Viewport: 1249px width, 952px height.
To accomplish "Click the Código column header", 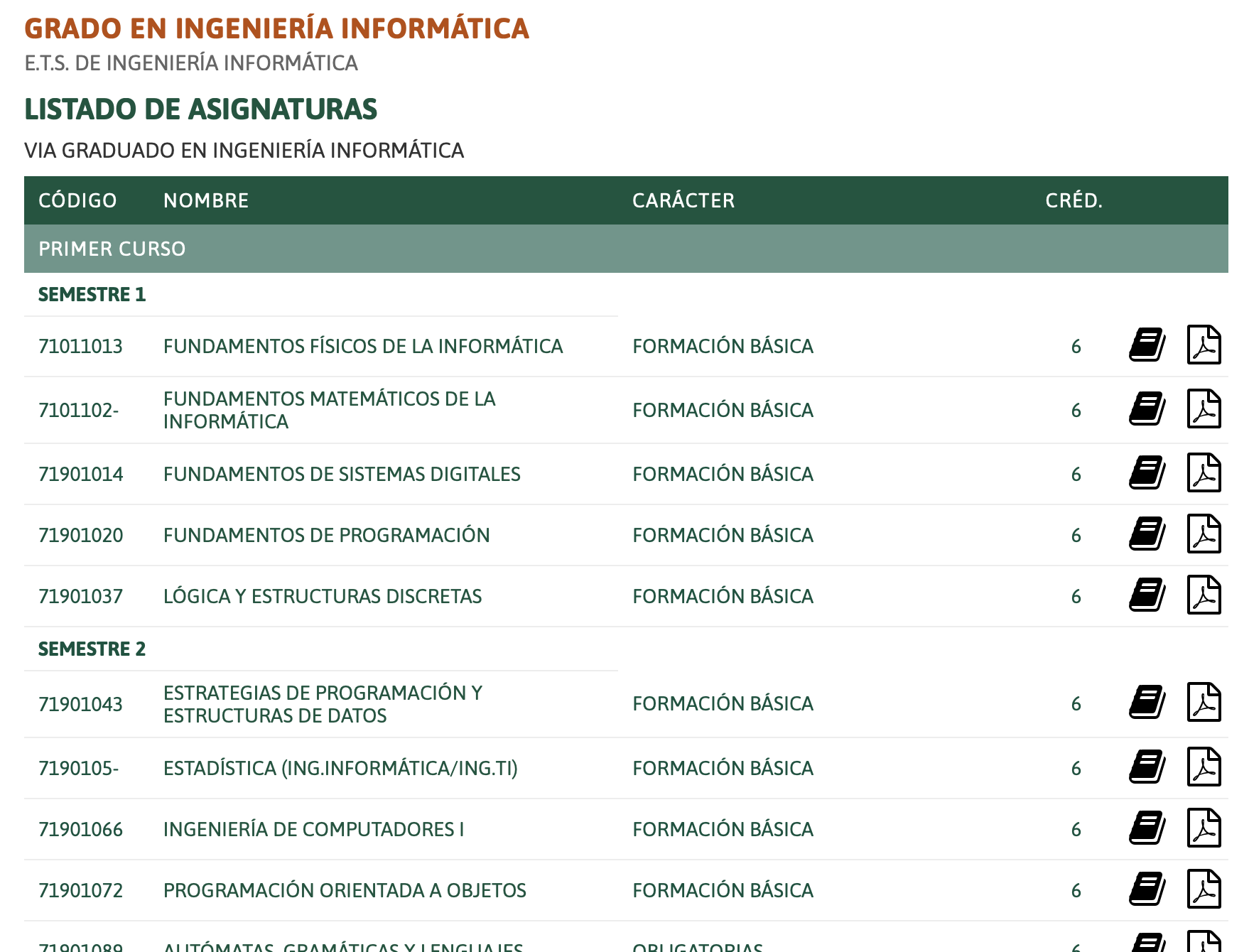I will click(77, 200).
